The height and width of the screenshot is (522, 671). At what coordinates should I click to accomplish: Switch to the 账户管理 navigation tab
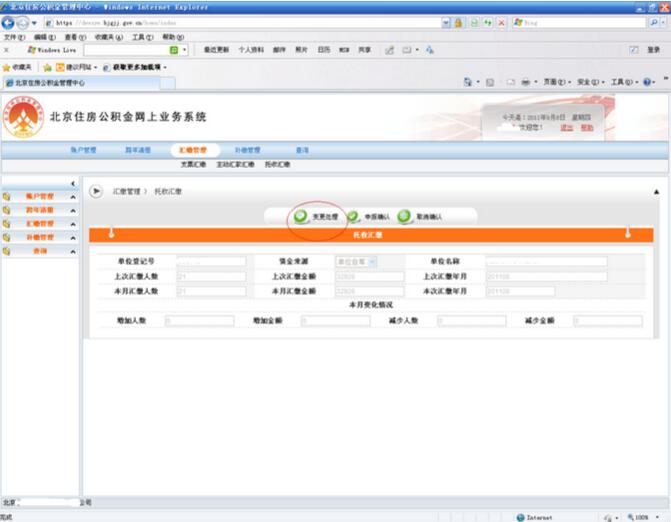(x=83, y=150)
